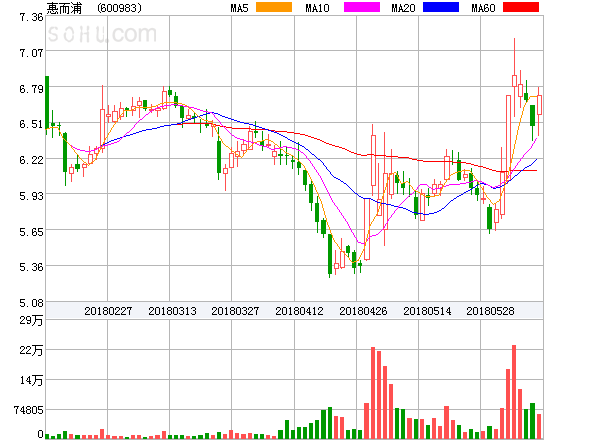600x440 pixels.
Task: Click the tall green candlestick at chart's left edge
Action: pyautogui.click(x=47, y=103)
